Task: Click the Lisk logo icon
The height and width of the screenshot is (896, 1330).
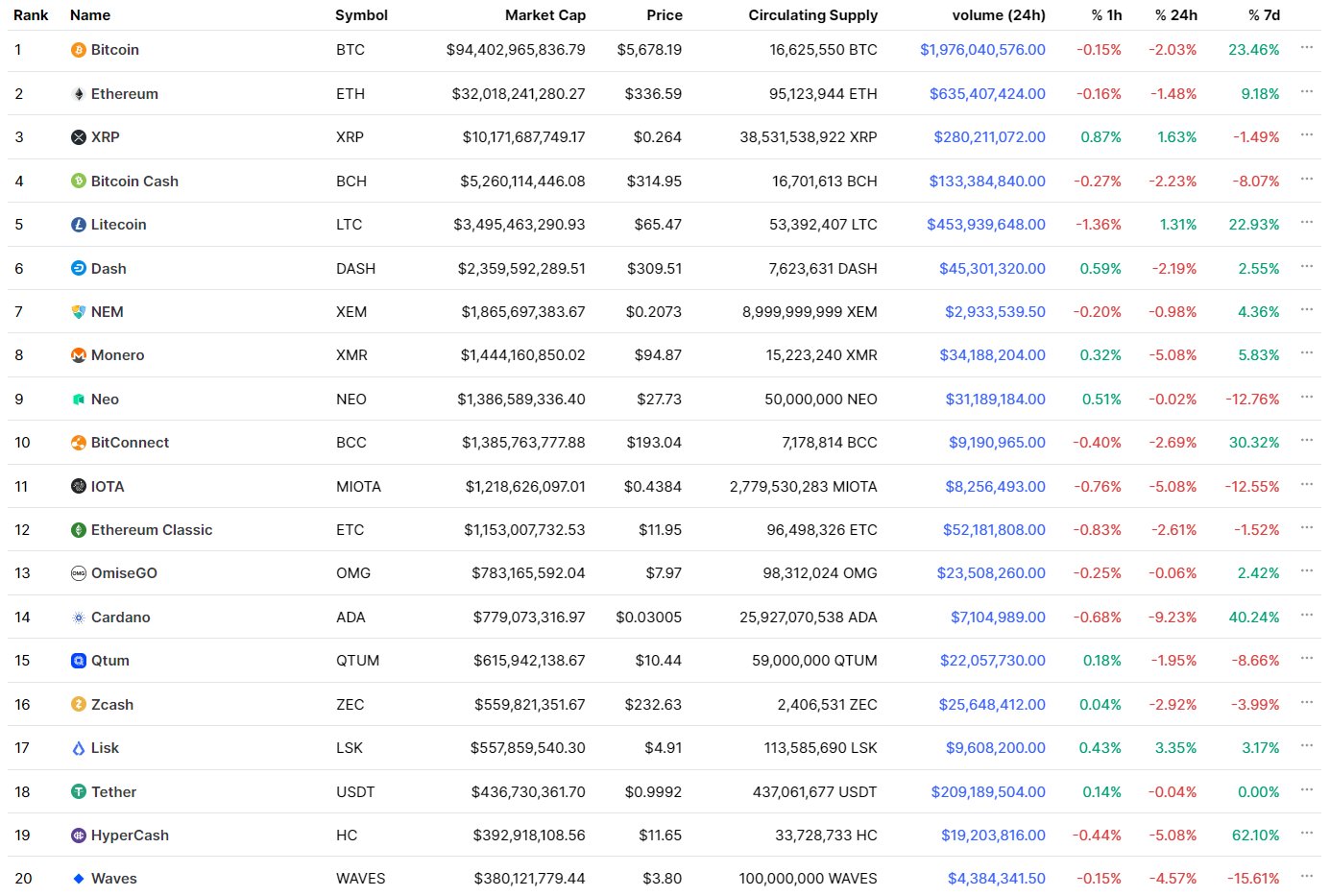Action: (x=79, y=748)
